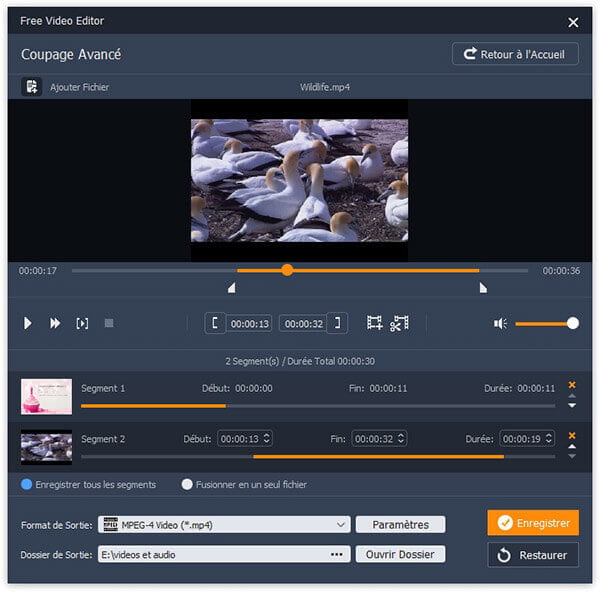Viewport: 600px width, 592px height.
Task: Set end point with right bracket icon
Action: pyautogui.click(x=337, y=323)
